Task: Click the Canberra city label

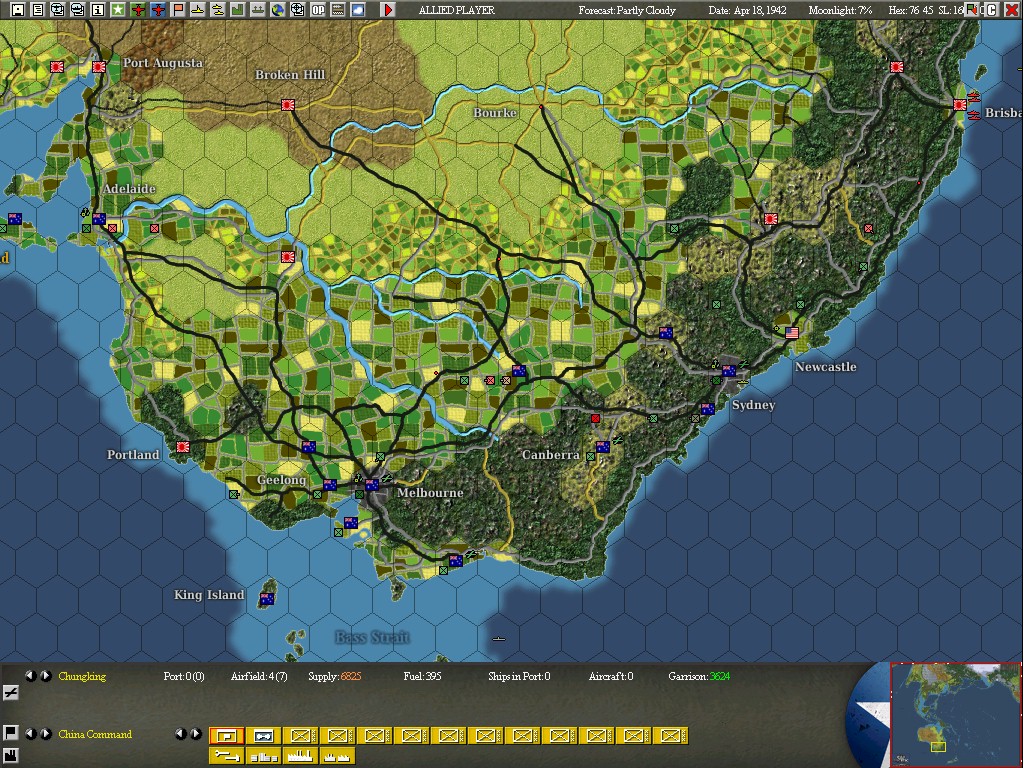Action: [x=551, y=455]
